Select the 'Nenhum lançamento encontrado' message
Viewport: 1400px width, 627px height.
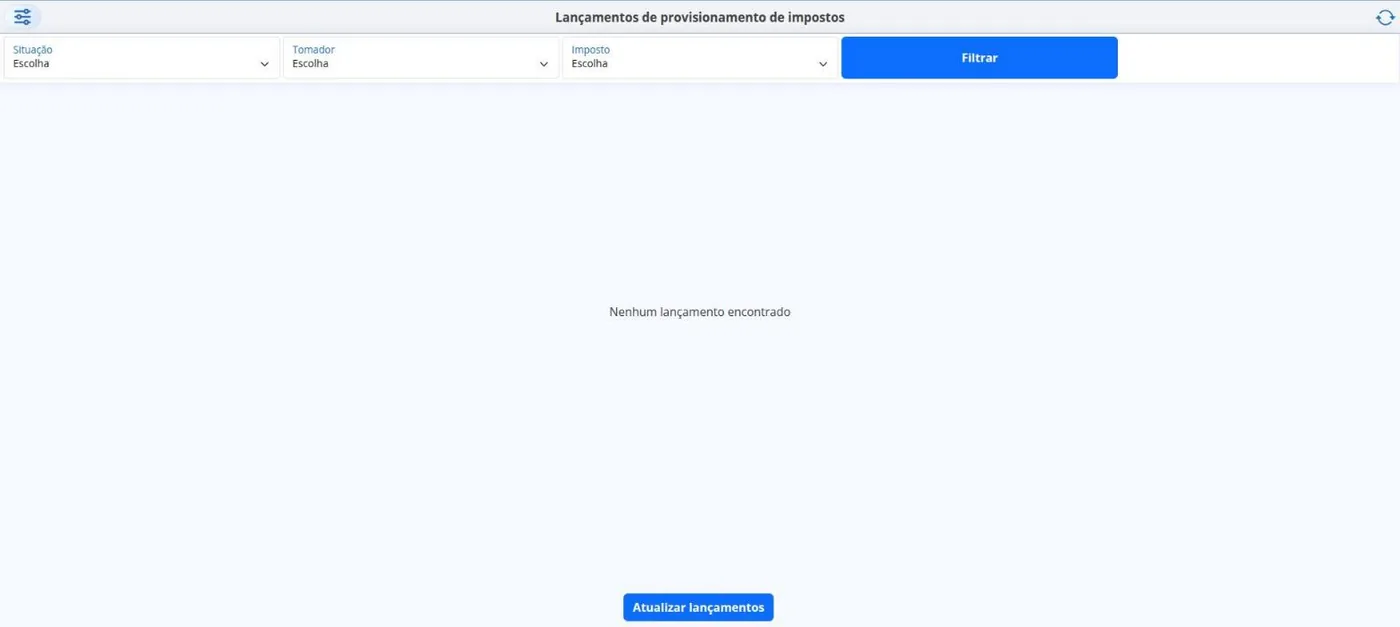click(x=700, y=312)
